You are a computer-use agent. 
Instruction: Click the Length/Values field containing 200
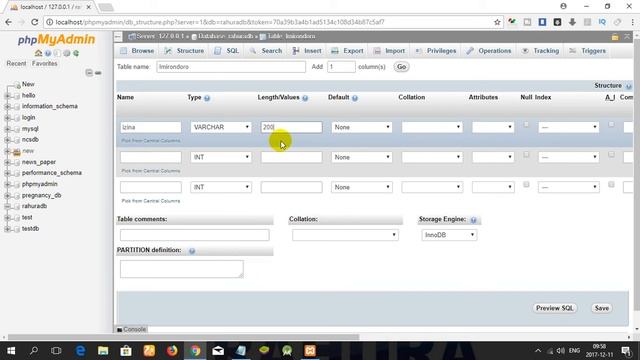click(x=291, y=127)
